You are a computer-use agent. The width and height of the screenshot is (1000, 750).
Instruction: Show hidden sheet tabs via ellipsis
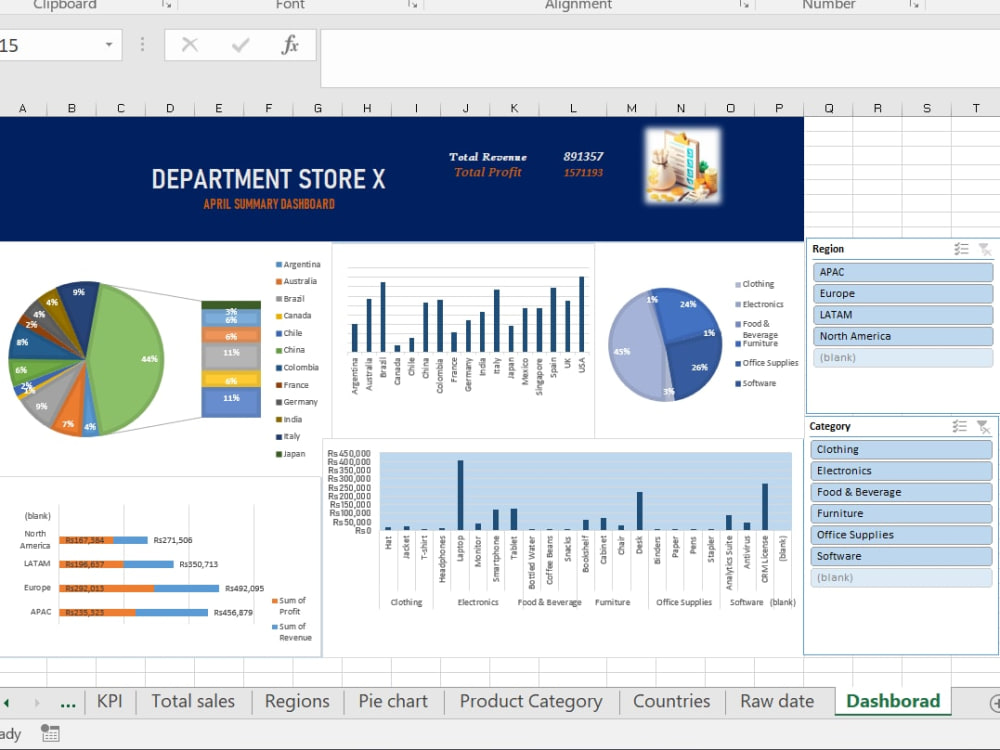pos(68,703)
